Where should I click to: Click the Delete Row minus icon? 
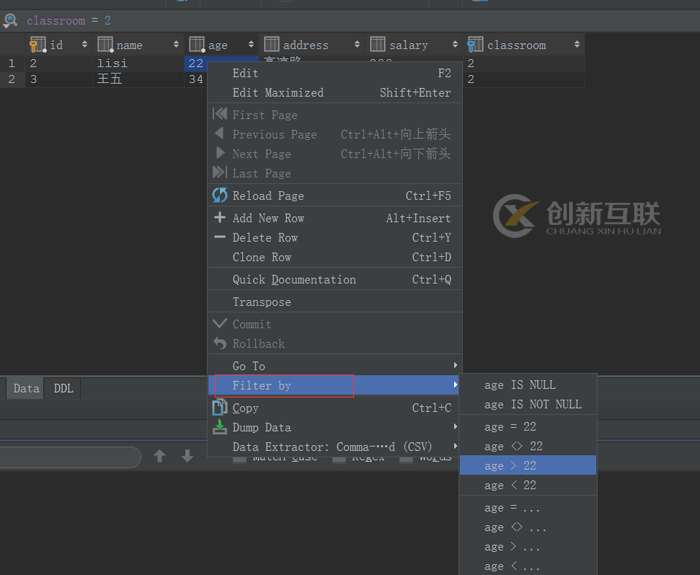pyautogui.click(x=219, y=237)
